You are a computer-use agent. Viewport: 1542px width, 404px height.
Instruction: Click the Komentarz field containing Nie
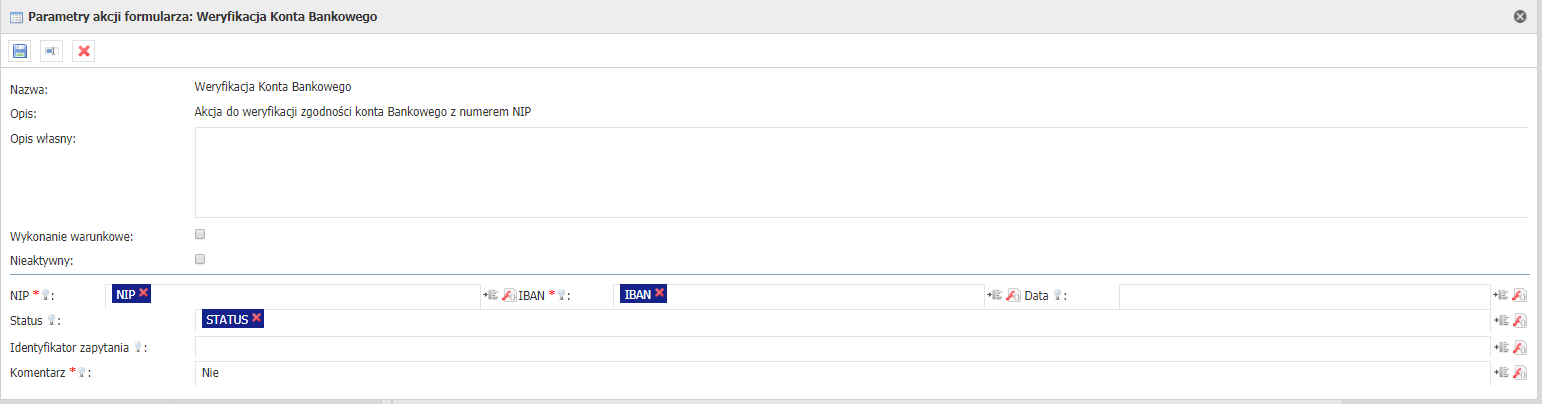click(x=840, y=373)
